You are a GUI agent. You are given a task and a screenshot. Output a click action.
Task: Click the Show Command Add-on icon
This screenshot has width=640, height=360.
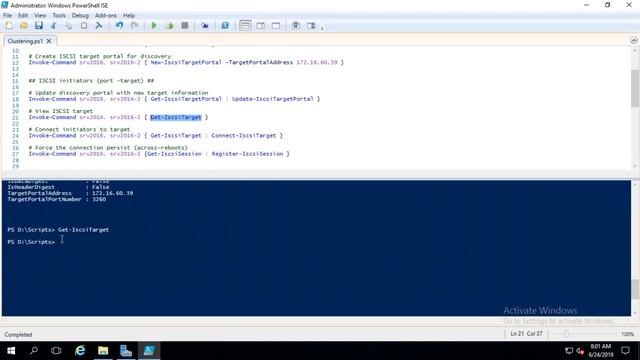(311, 26)
